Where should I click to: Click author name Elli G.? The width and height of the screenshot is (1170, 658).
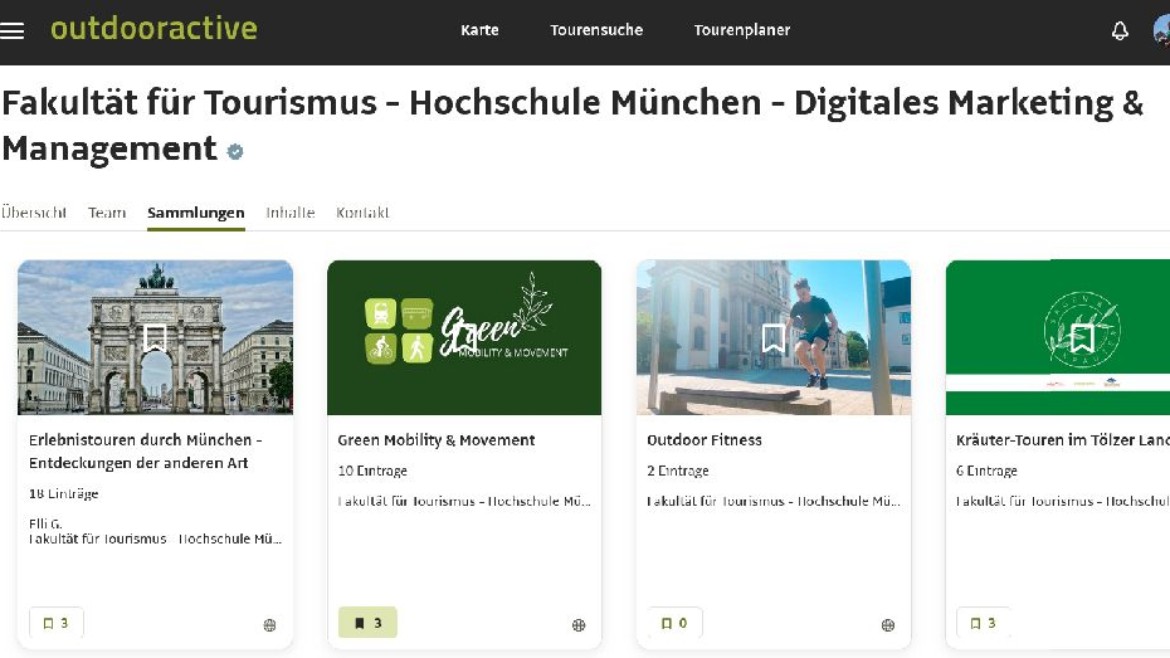tap(46, 524)
